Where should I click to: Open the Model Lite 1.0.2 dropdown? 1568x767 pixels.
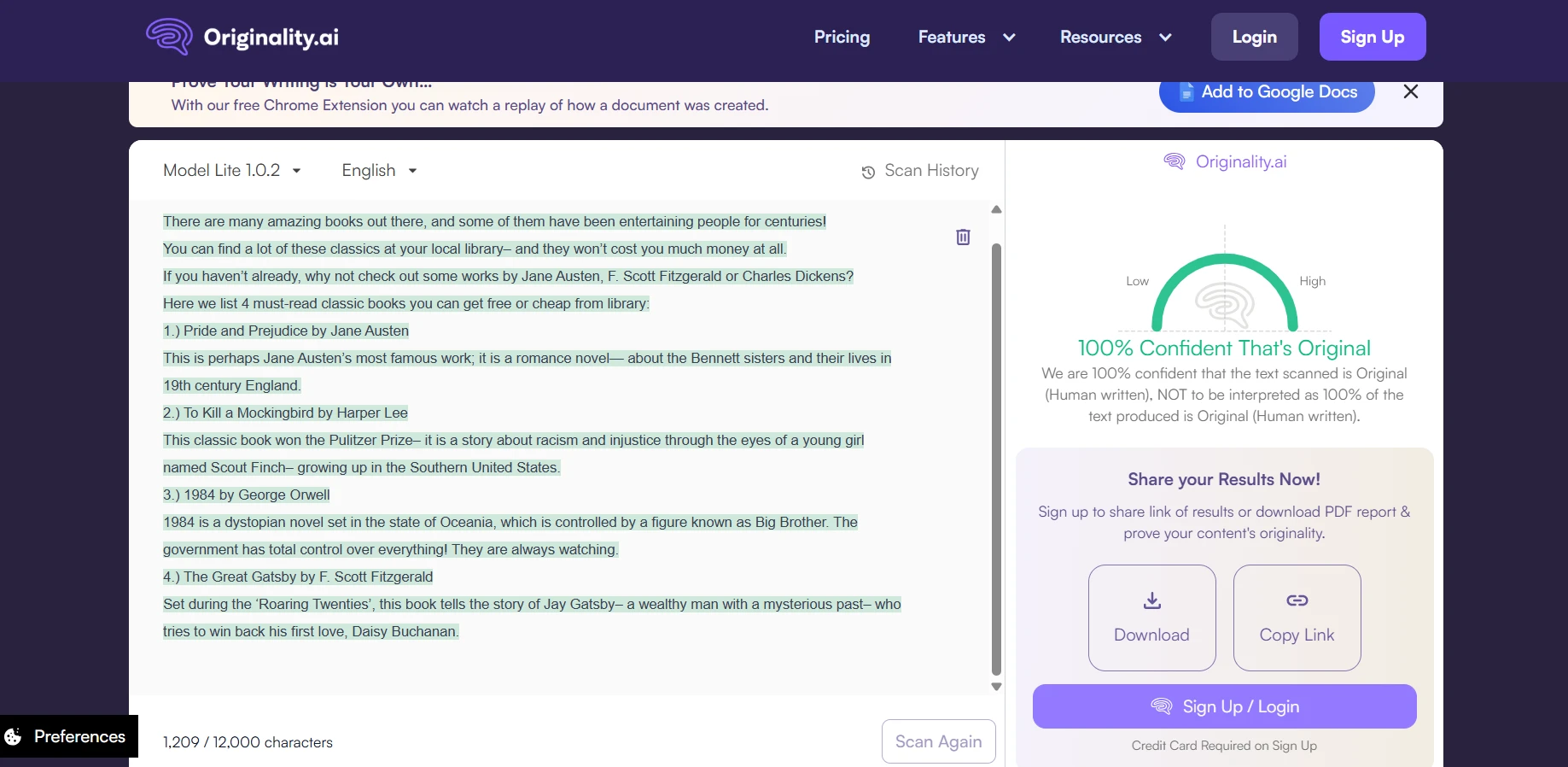pos(232,171)
